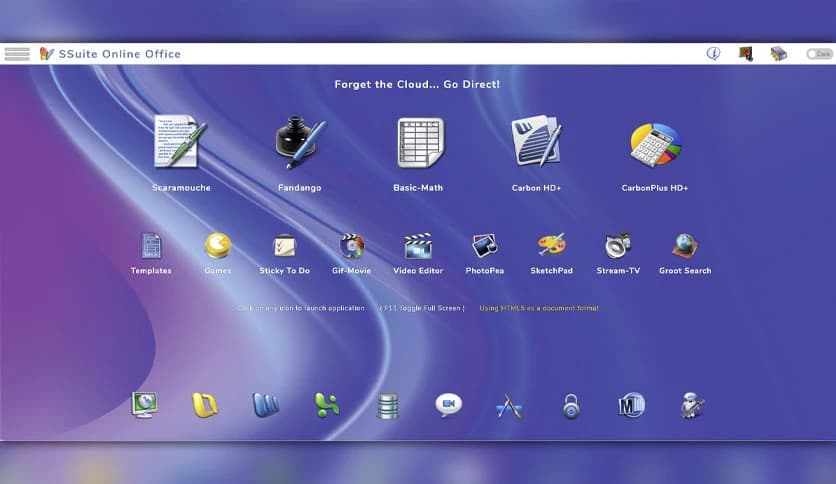Viewport: 836px width, 484px height.
Task: Click the SSuite Online Office title
Action: coord(120,54)
